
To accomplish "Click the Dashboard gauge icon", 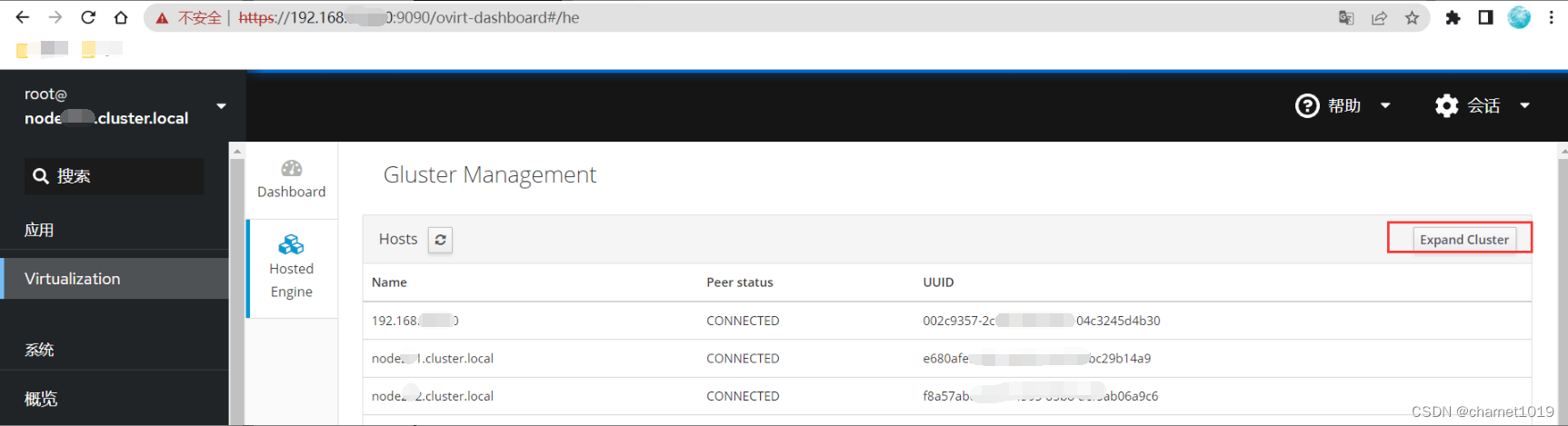I will tap(291, 169).
